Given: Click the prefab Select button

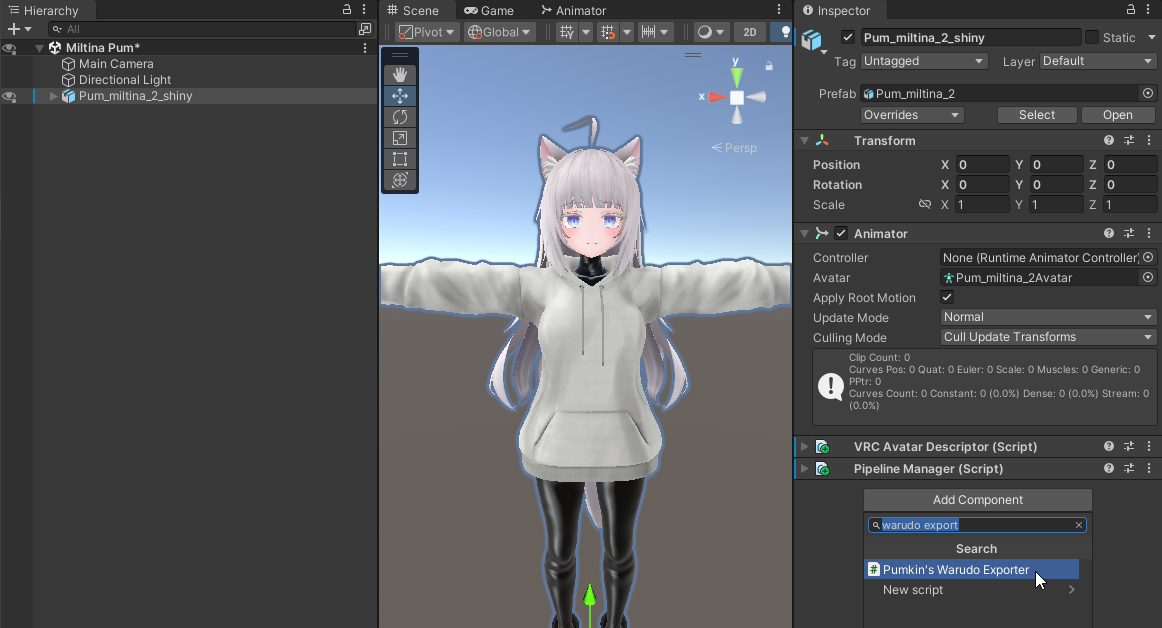Looking at the screenshot, I should click(1037, 115).
